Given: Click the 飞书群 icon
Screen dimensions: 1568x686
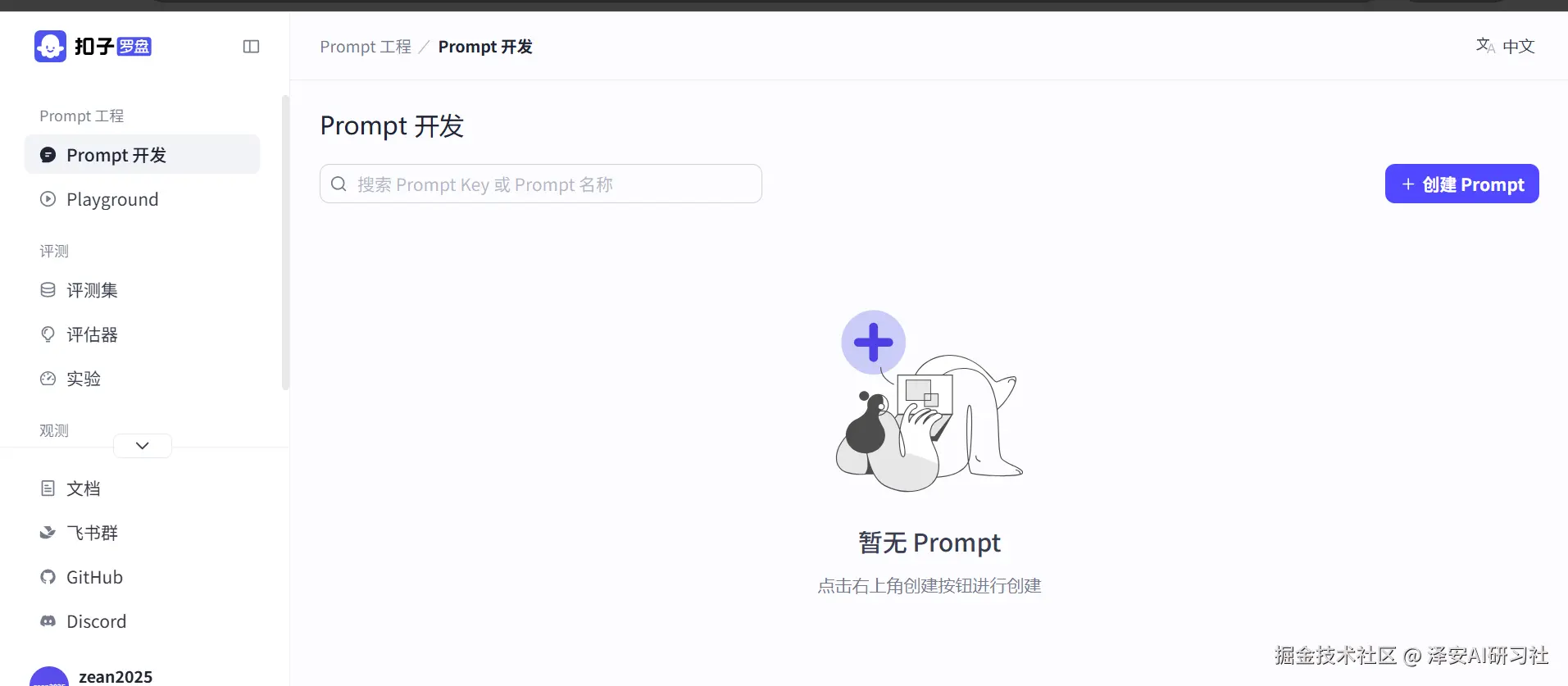Looking at the screenshot, I should tap(48, 533).
